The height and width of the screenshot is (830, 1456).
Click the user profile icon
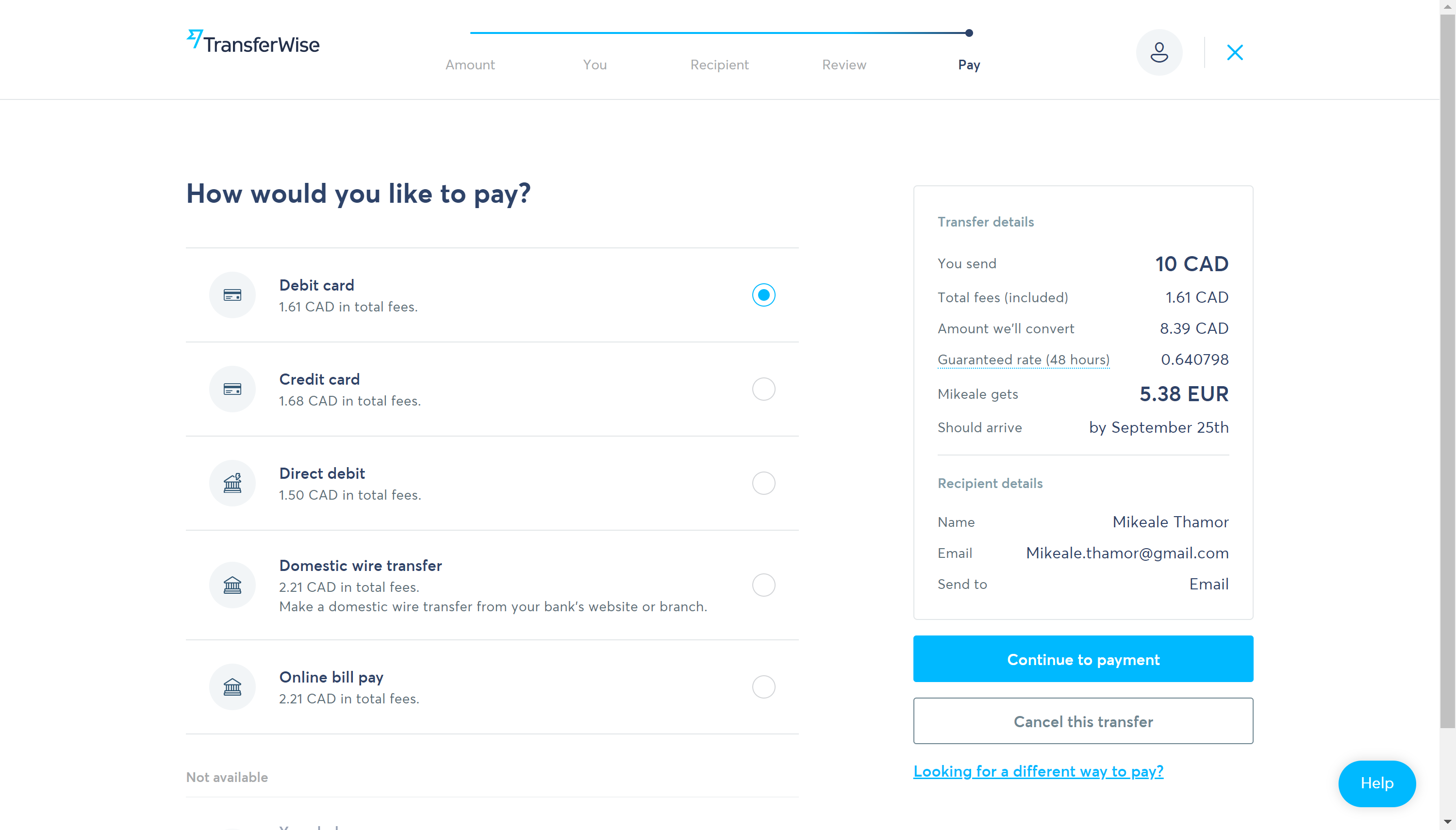pos(1158,52)
